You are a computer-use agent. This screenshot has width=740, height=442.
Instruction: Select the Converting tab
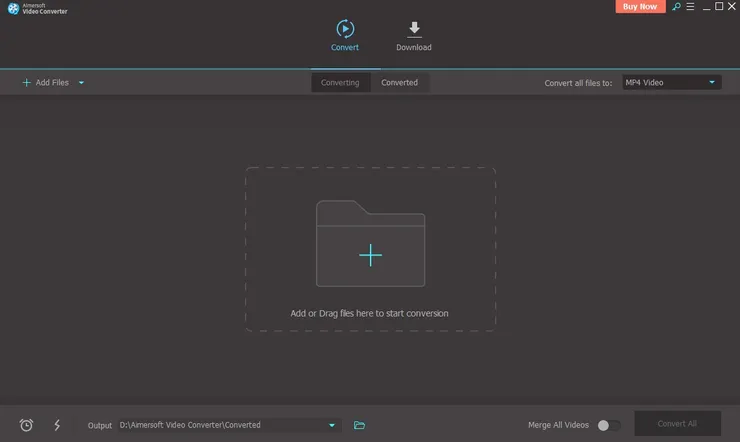tap(340, 83)
